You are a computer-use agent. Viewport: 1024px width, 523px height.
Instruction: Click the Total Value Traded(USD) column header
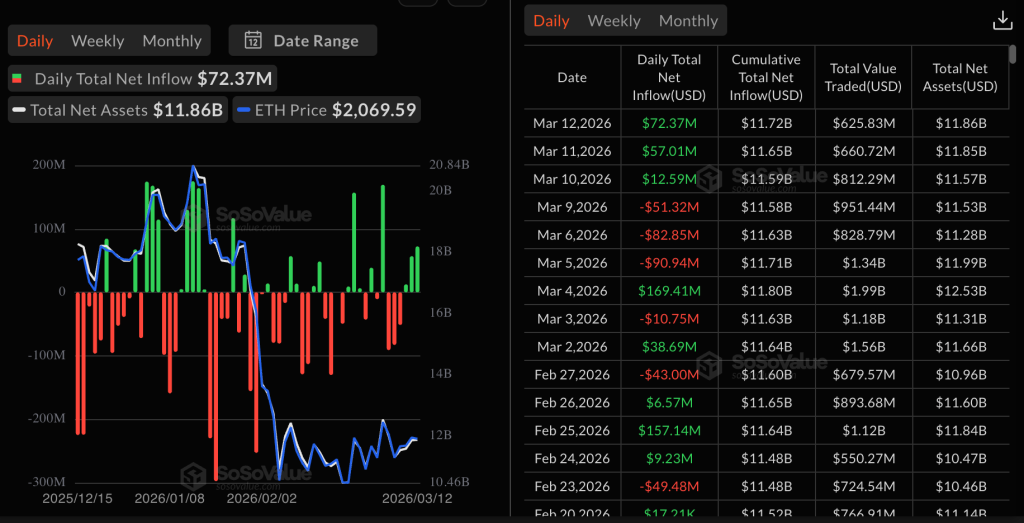click(864, 77)
